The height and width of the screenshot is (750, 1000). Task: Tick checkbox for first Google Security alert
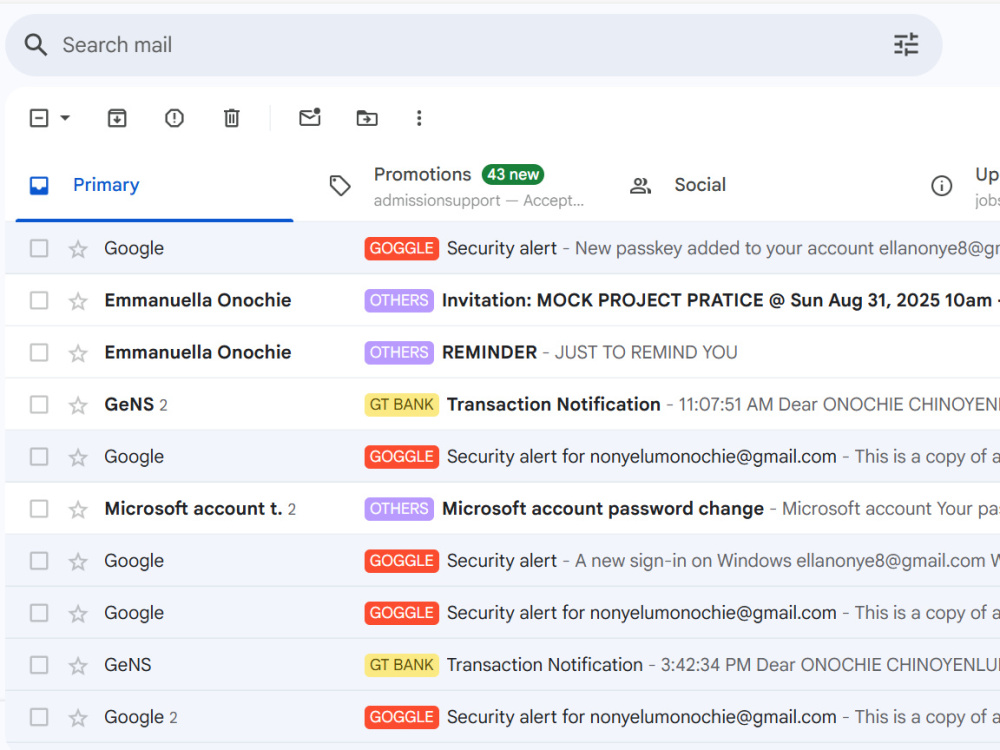[39, 248]
